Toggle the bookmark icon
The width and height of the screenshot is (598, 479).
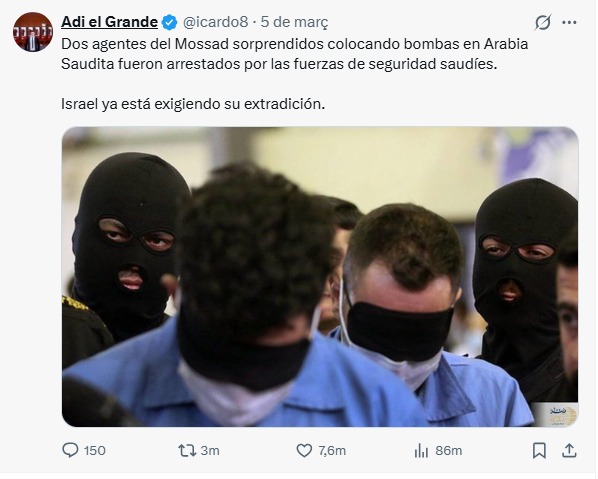click(x=539, y=450)
